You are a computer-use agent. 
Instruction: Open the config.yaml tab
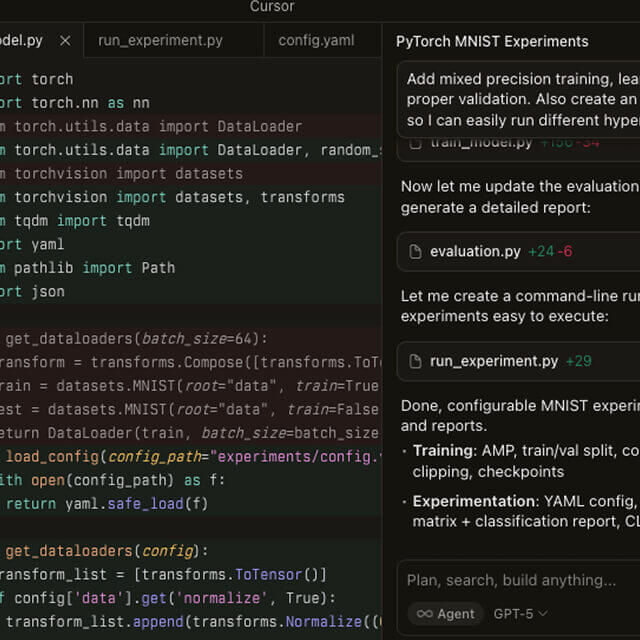click(x=316, y=41)
